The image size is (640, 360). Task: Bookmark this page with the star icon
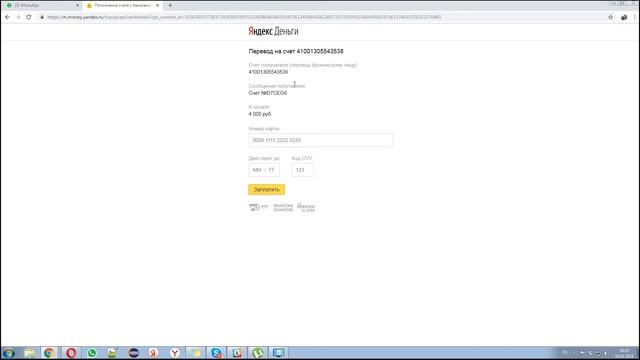coord(611,17)
